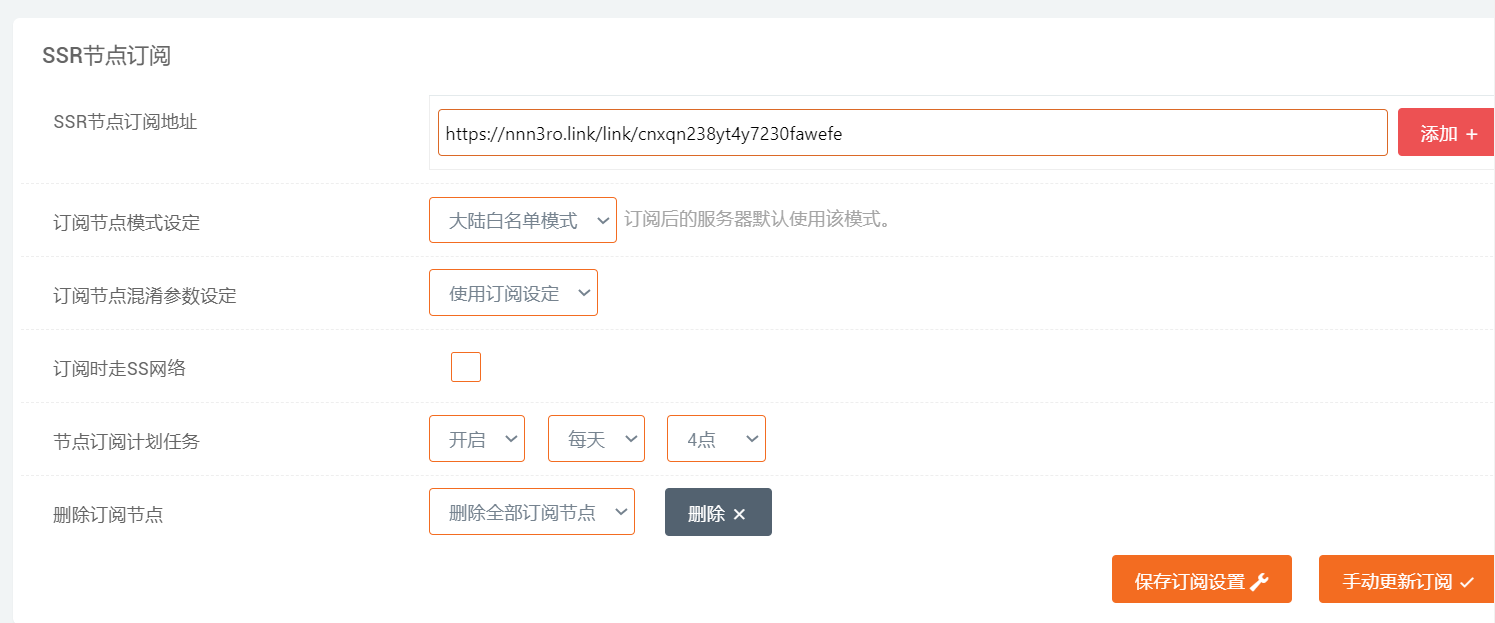1495x623 pixels.
Task: Click the SSR节点订阅地址 field label
Action: (125, 122)
